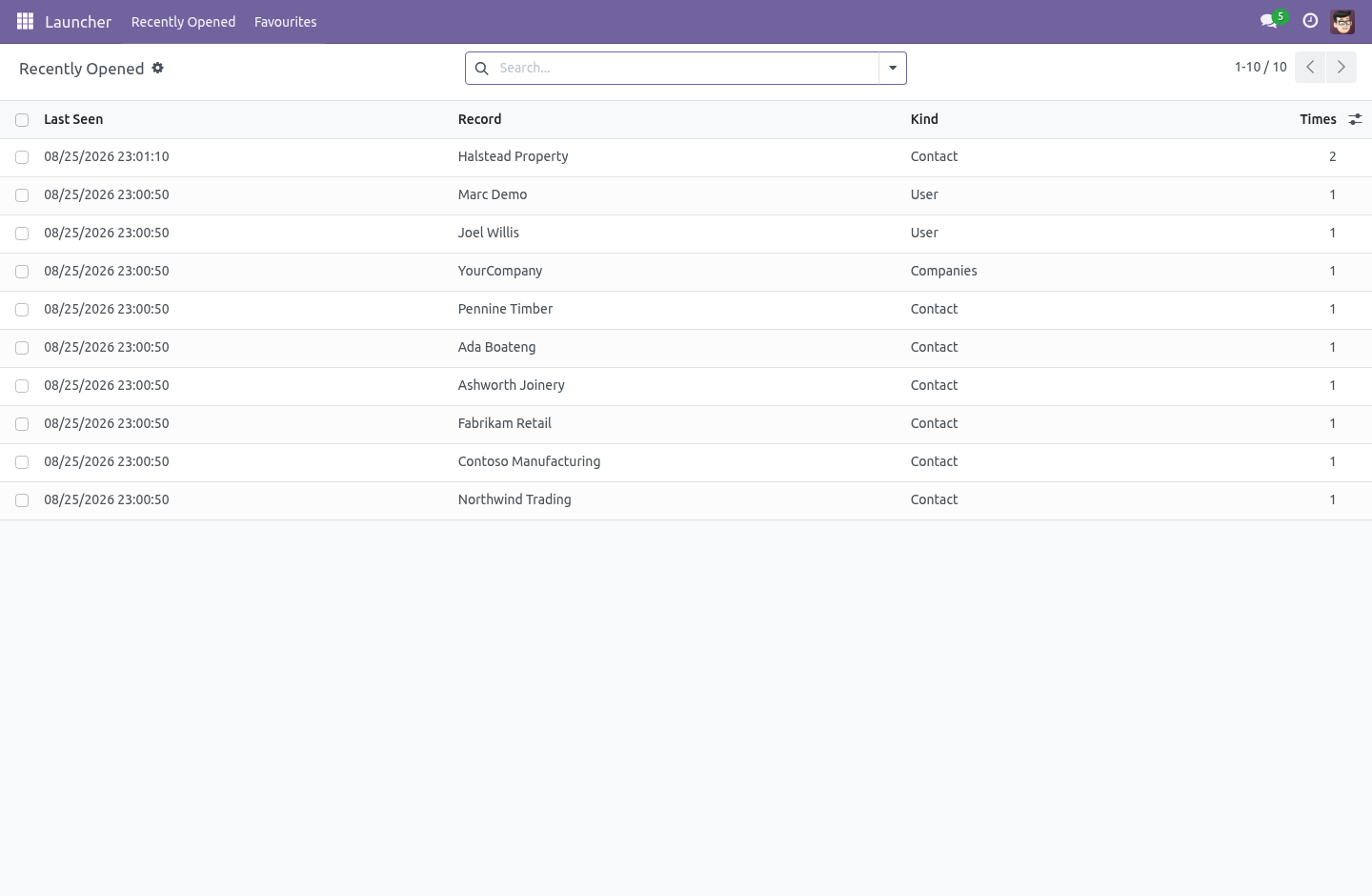Open the Northwind Trading record
This screenshot has height=896, width=1372.
pyautogui.click(x=514, y=499)
